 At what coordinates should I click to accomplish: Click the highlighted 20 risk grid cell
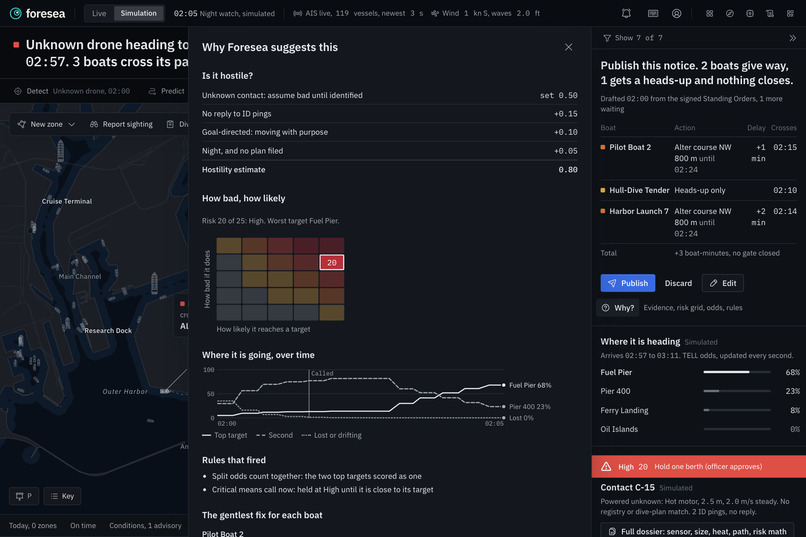[x=332, y=263]
